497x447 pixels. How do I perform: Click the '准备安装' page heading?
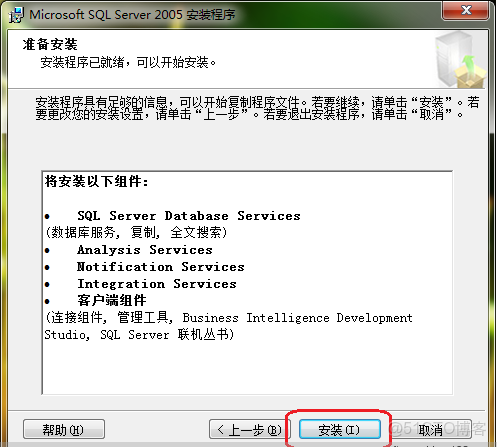coord(50,44)
